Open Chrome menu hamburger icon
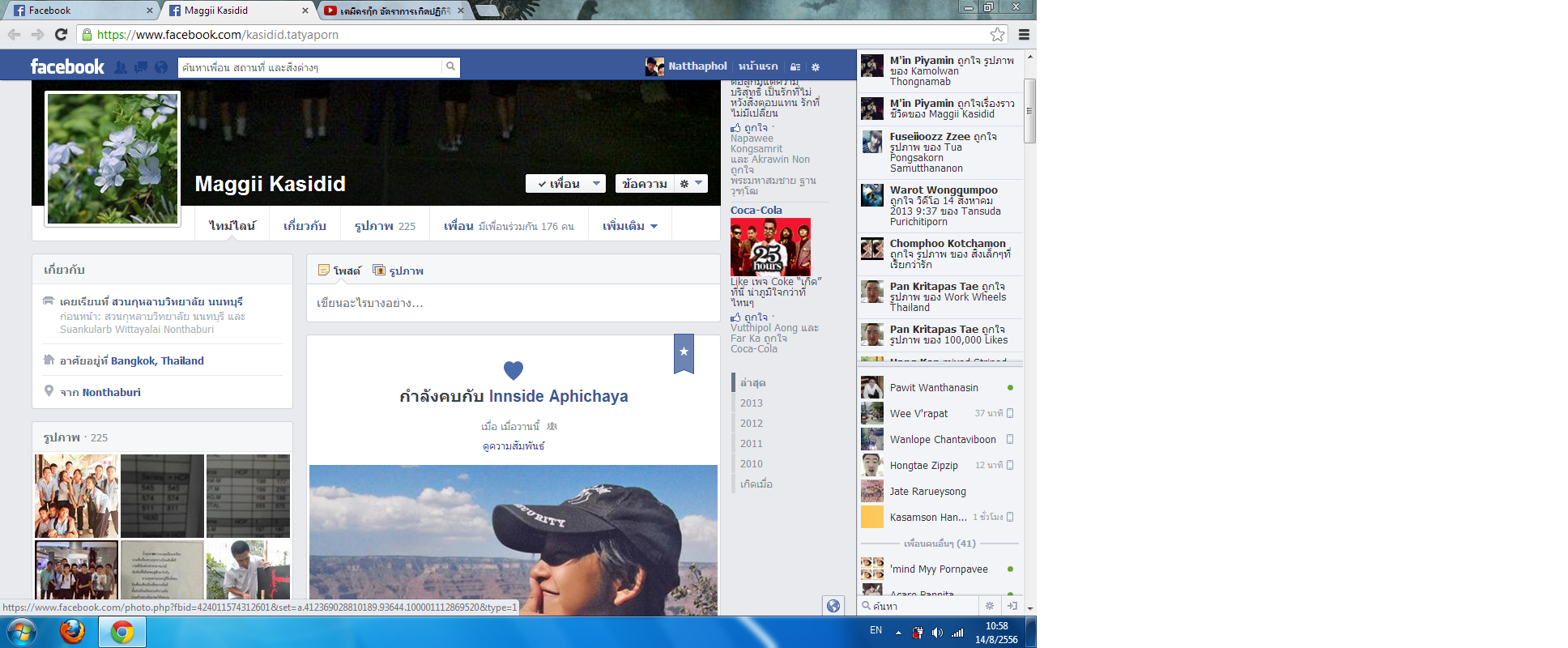This screenshot has width=1568, height=648. tap(1024, 34)
